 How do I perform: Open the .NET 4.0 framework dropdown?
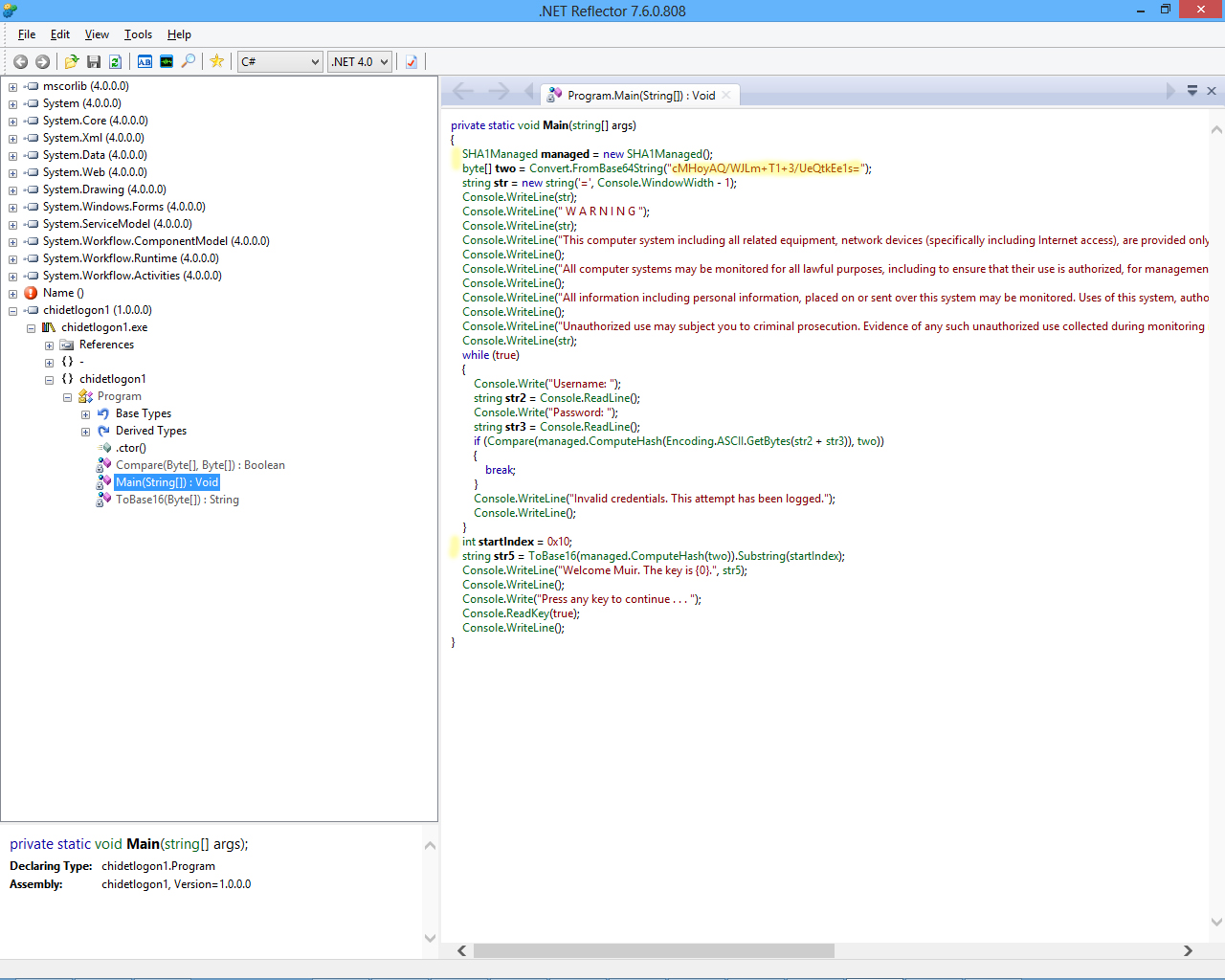[x=361, y=61]
